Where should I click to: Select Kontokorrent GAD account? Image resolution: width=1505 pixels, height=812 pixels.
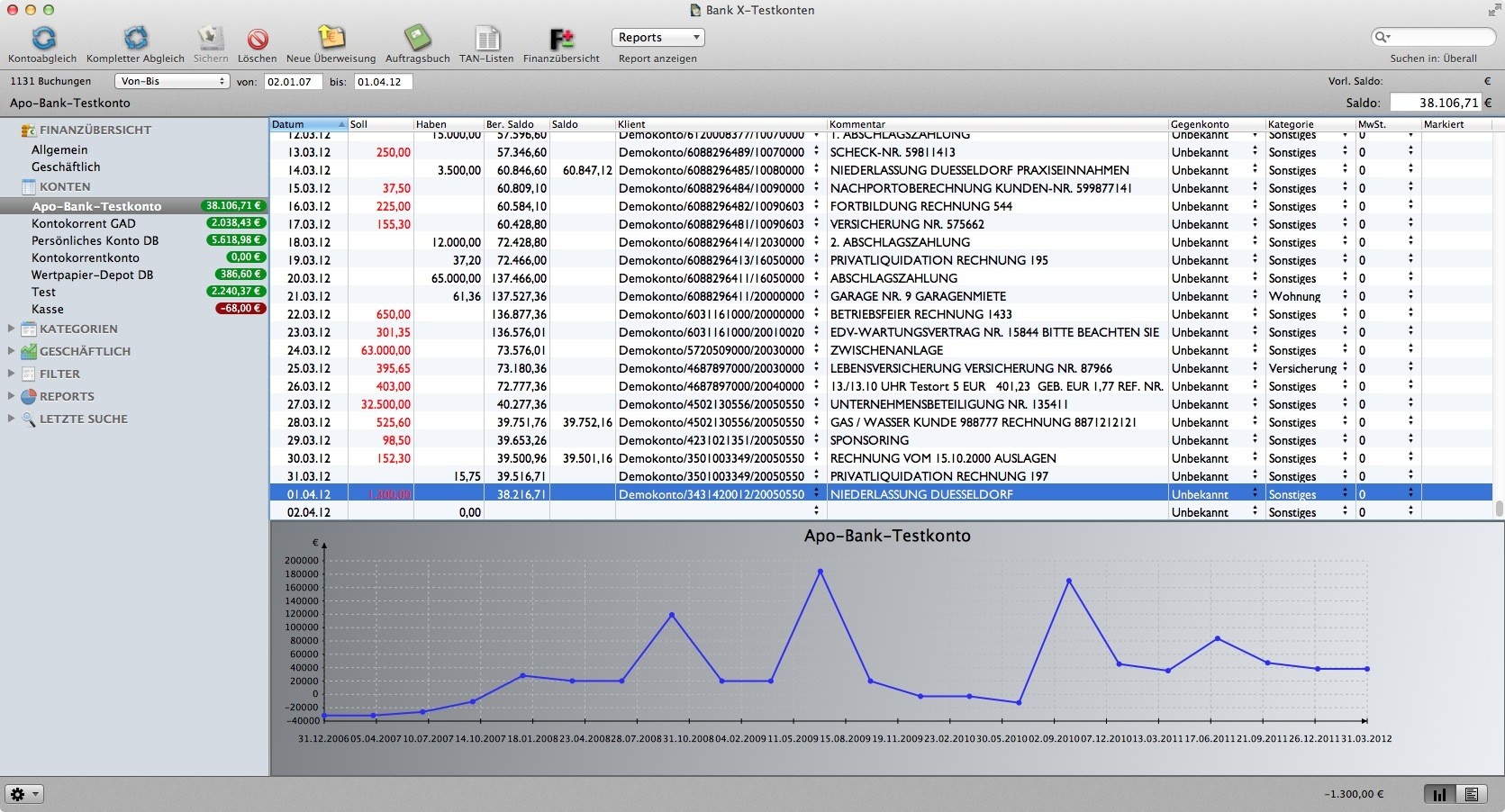pyautogui.click(x=84, y=223)
